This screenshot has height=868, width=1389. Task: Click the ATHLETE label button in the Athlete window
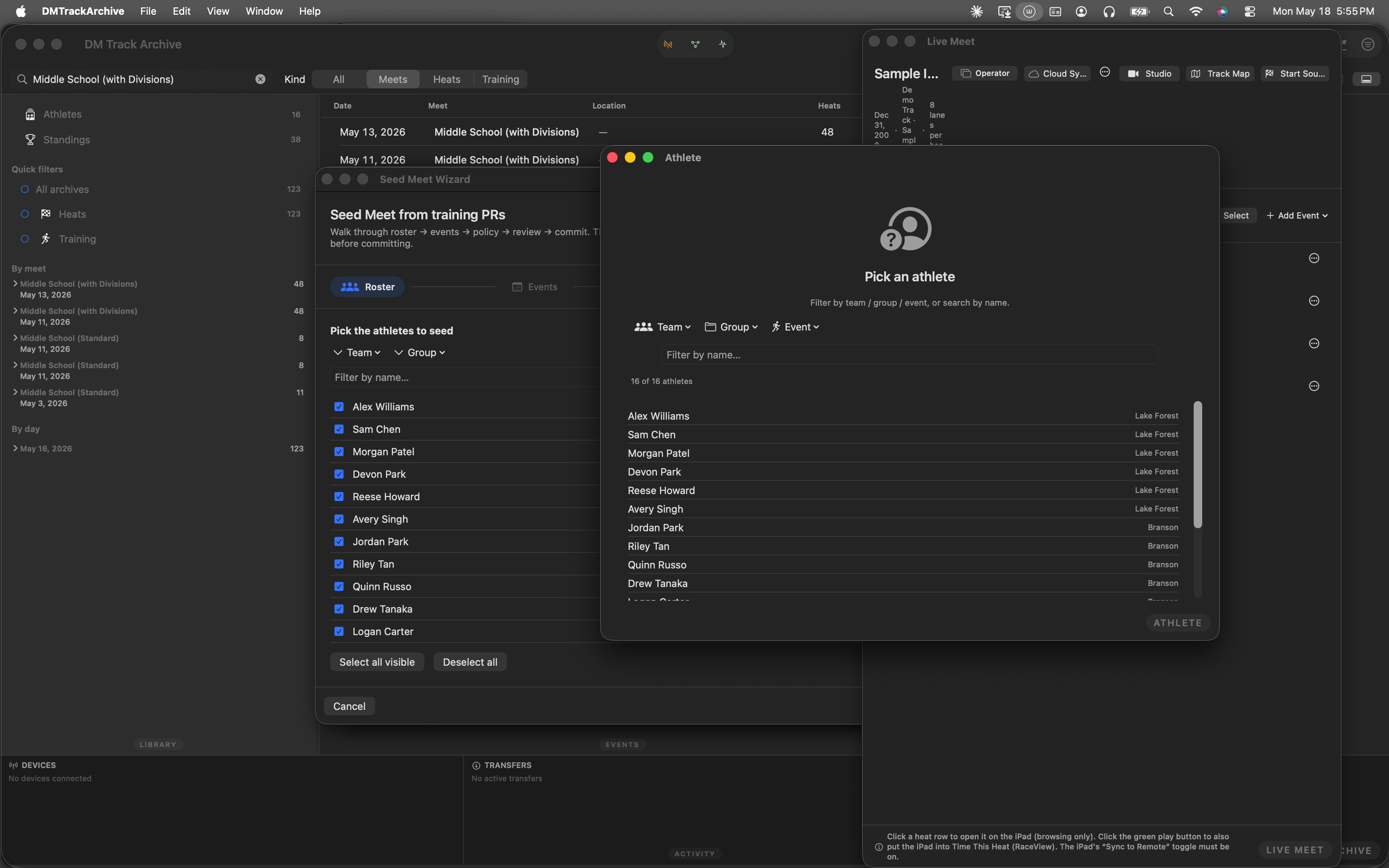(x=1178, y=623)
